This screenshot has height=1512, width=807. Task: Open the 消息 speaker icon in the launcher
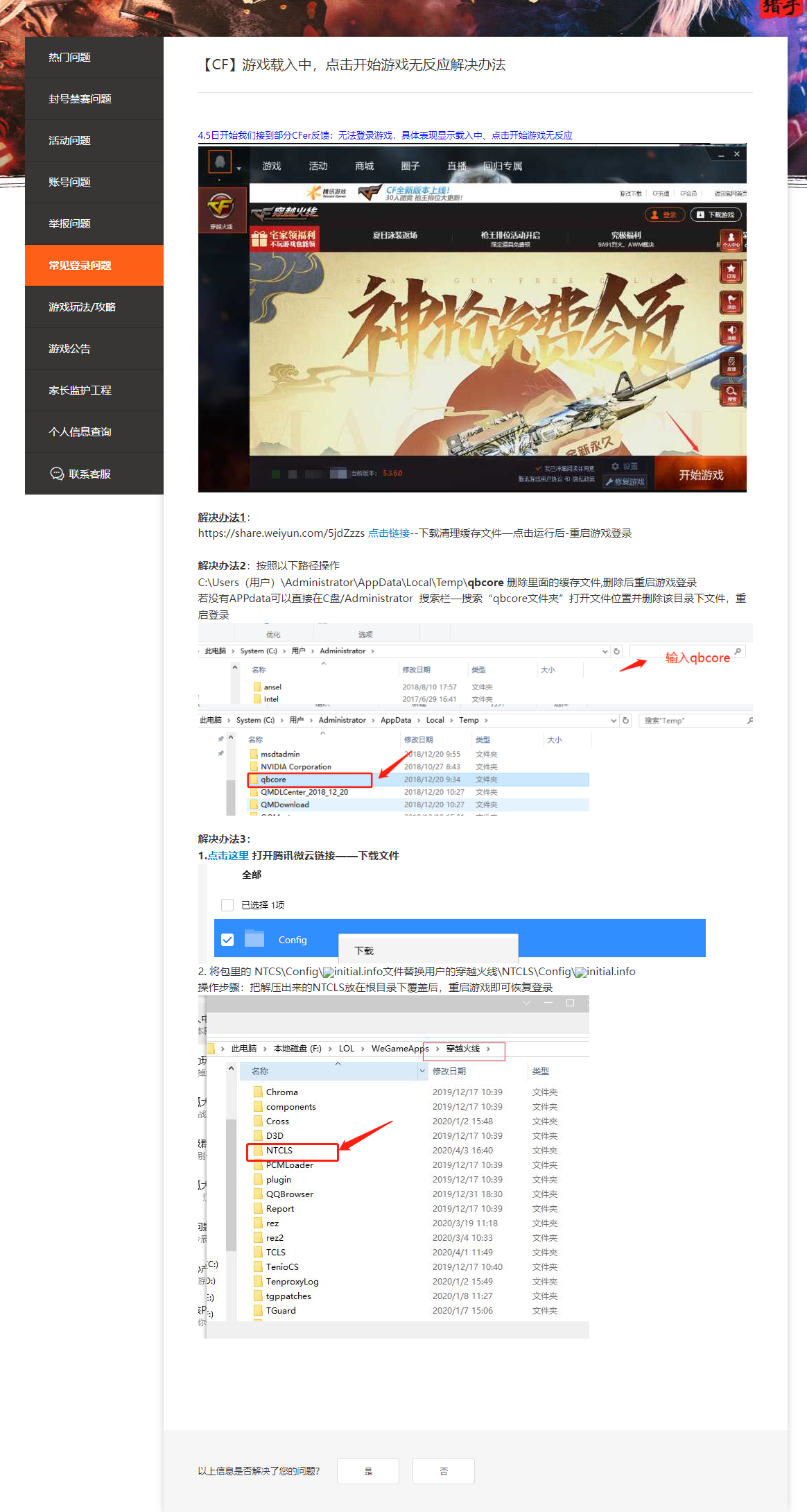731,333
